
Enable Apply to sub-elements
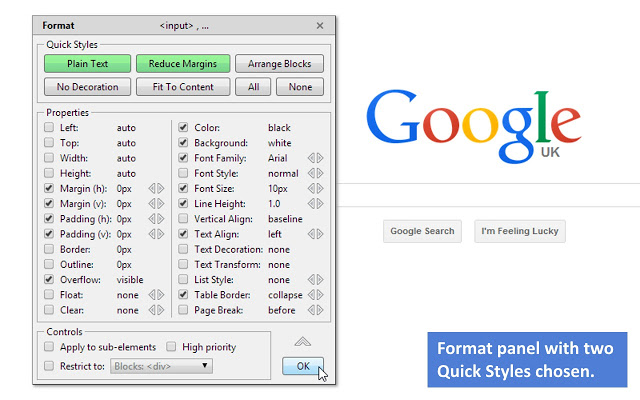[49, 347]
